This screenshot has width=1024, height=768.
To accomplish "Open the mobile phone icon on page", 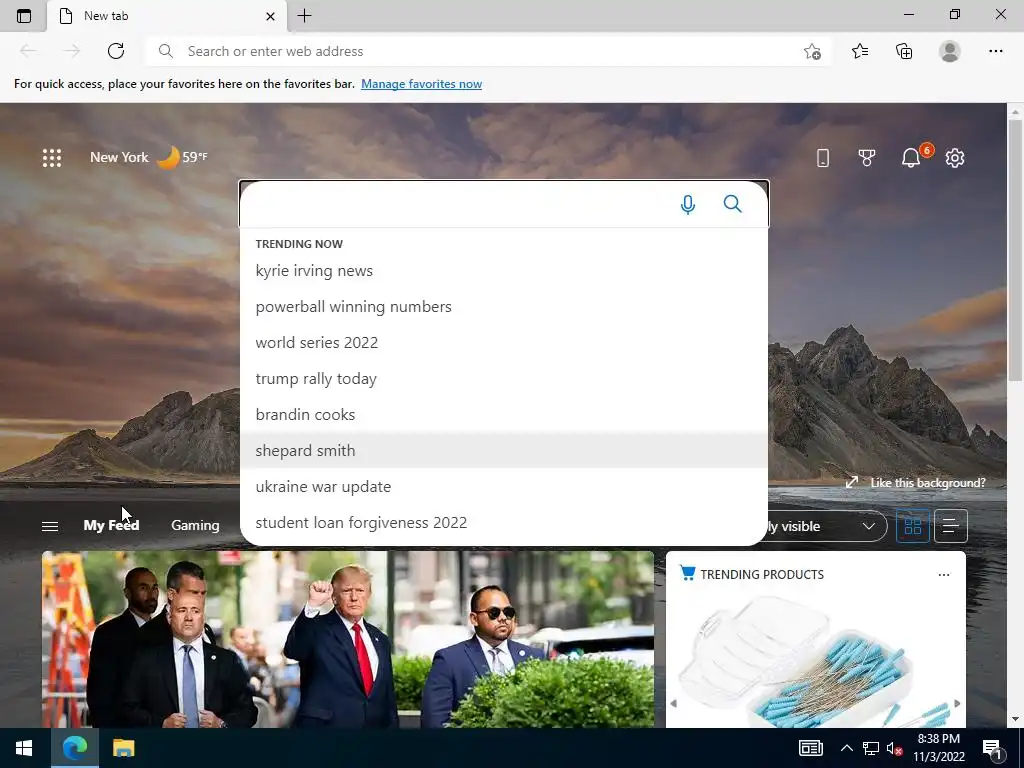I will pyautogui.click(x=823, y=157).
